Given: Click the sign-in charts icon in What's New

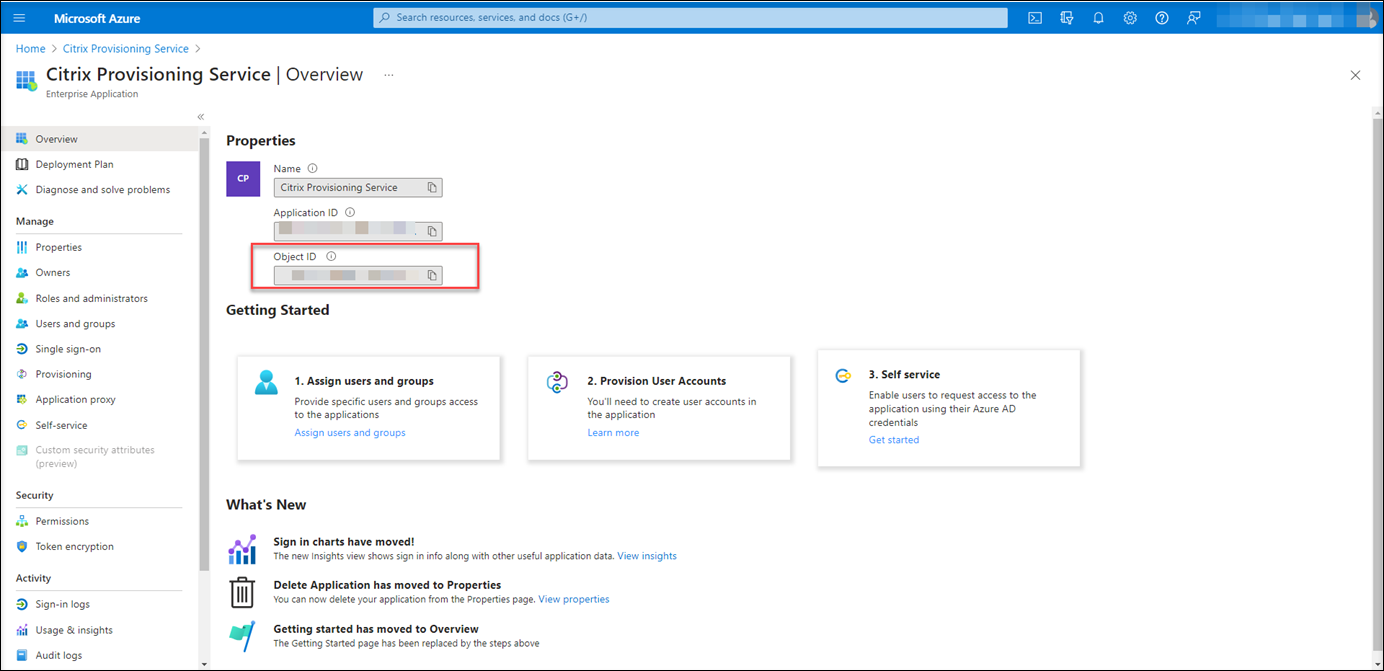Looking at the screenshot, I should [x=242, y=549].
